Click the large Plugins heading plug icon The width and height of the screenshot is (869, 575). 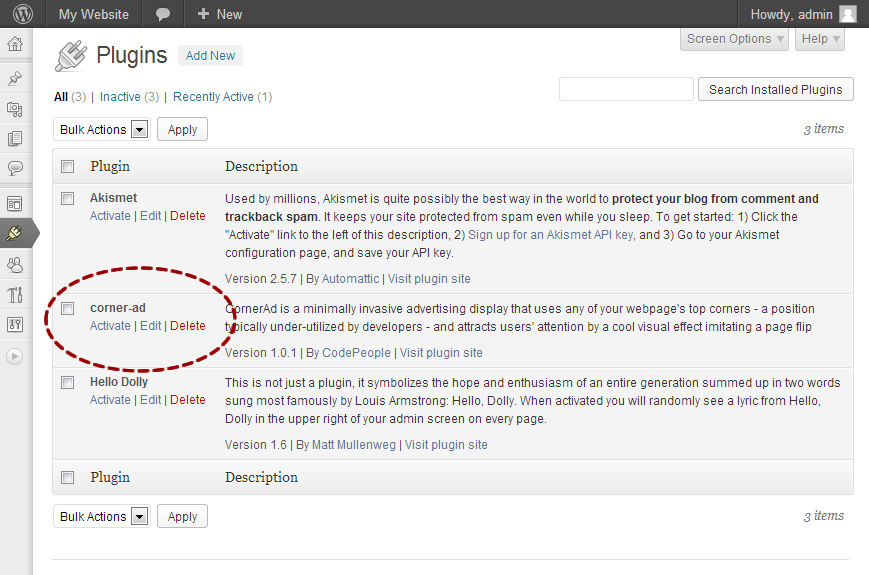[71, 55]
